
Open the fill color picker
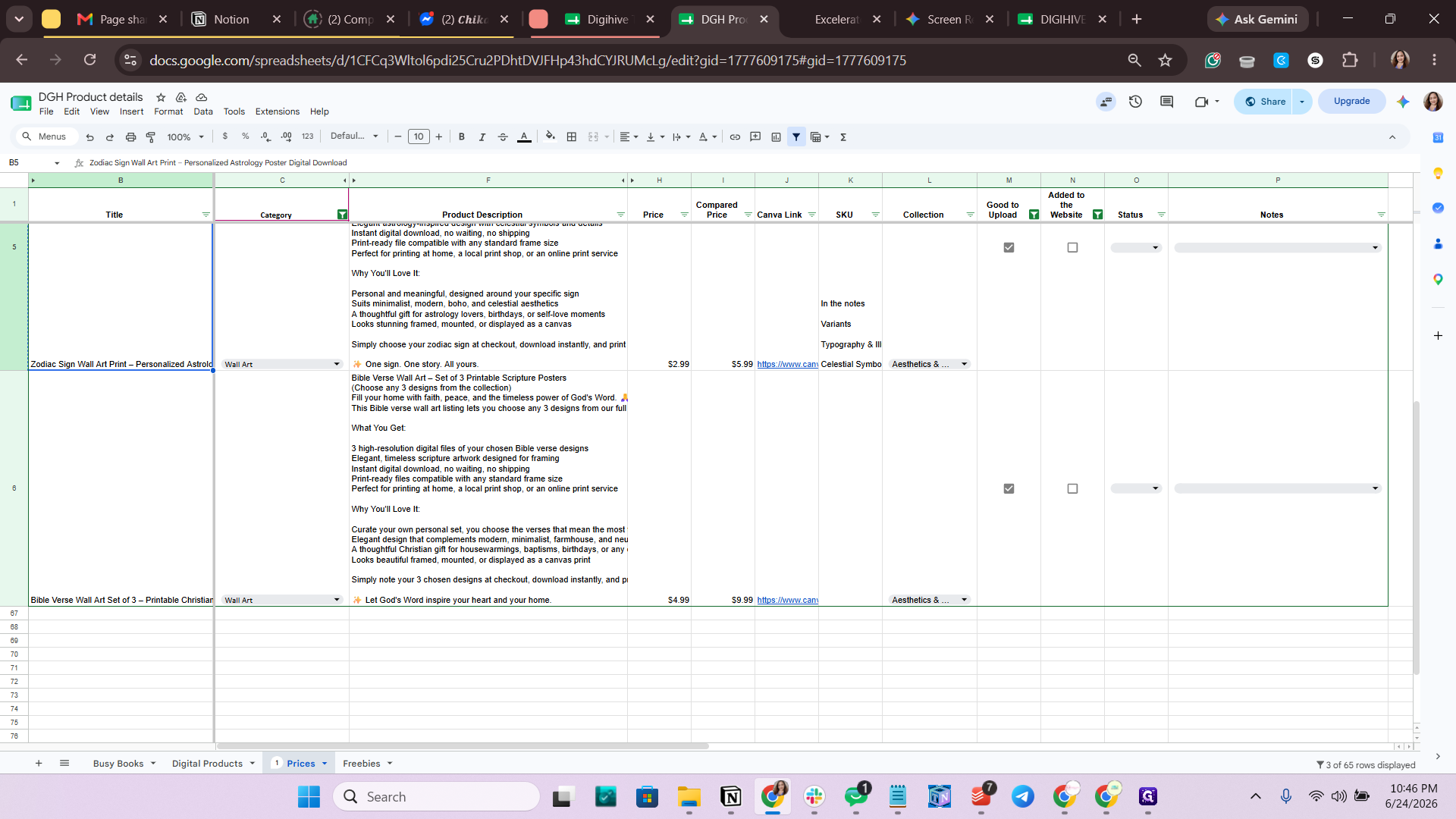coord(551,136)
